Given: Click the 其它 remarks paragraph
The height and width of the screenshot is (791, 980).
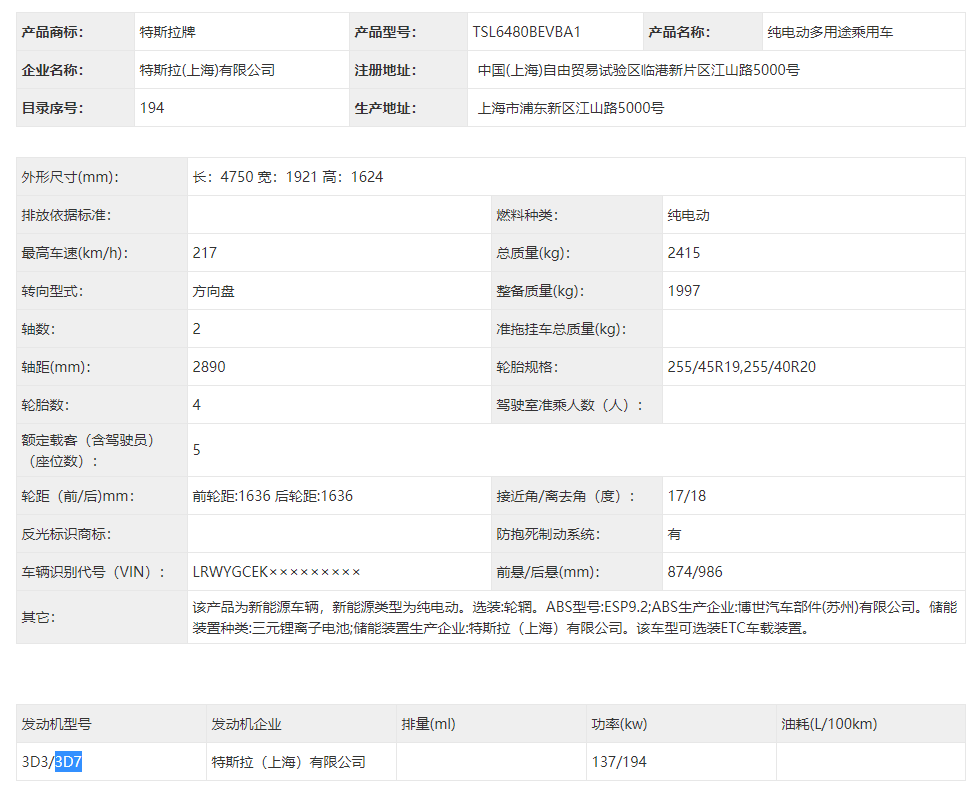Looking at the screenshot, I should tap(575, 617).
